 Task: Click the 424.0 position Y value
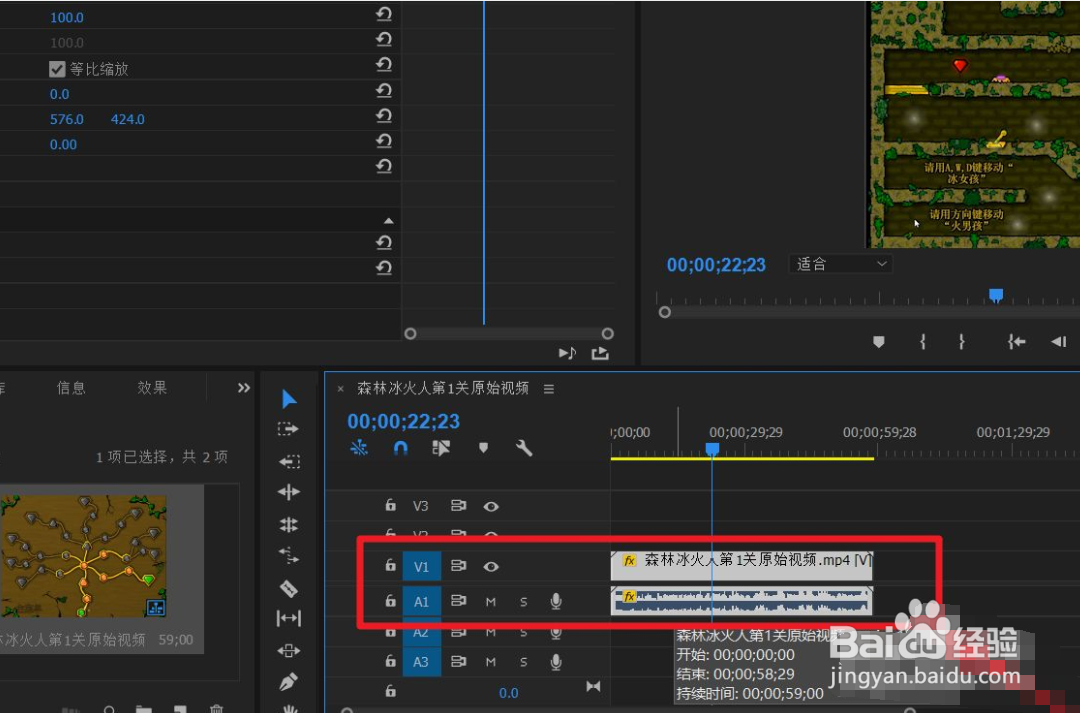(x=127, y=119)
